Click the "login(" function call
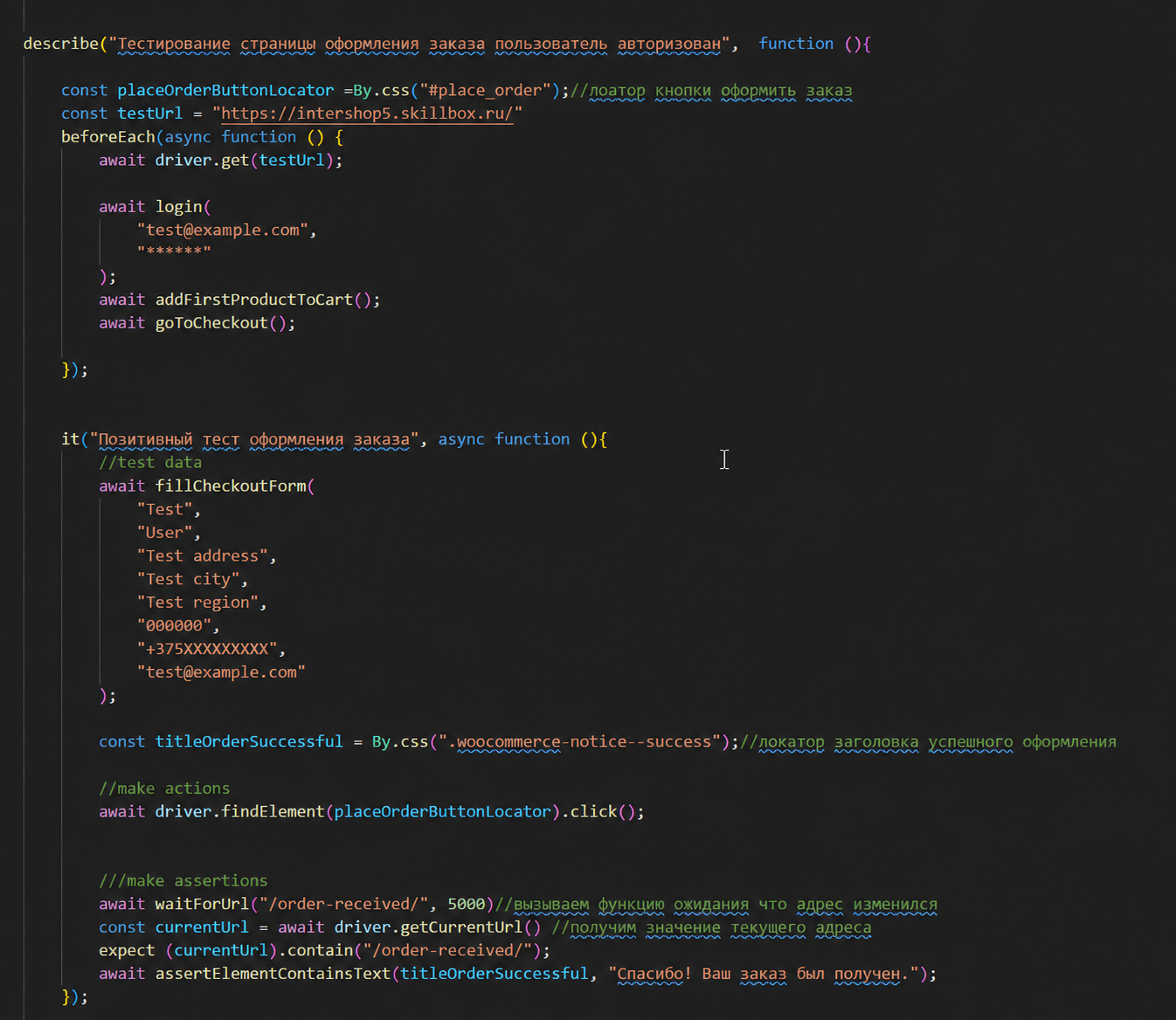 click(183, 207)
